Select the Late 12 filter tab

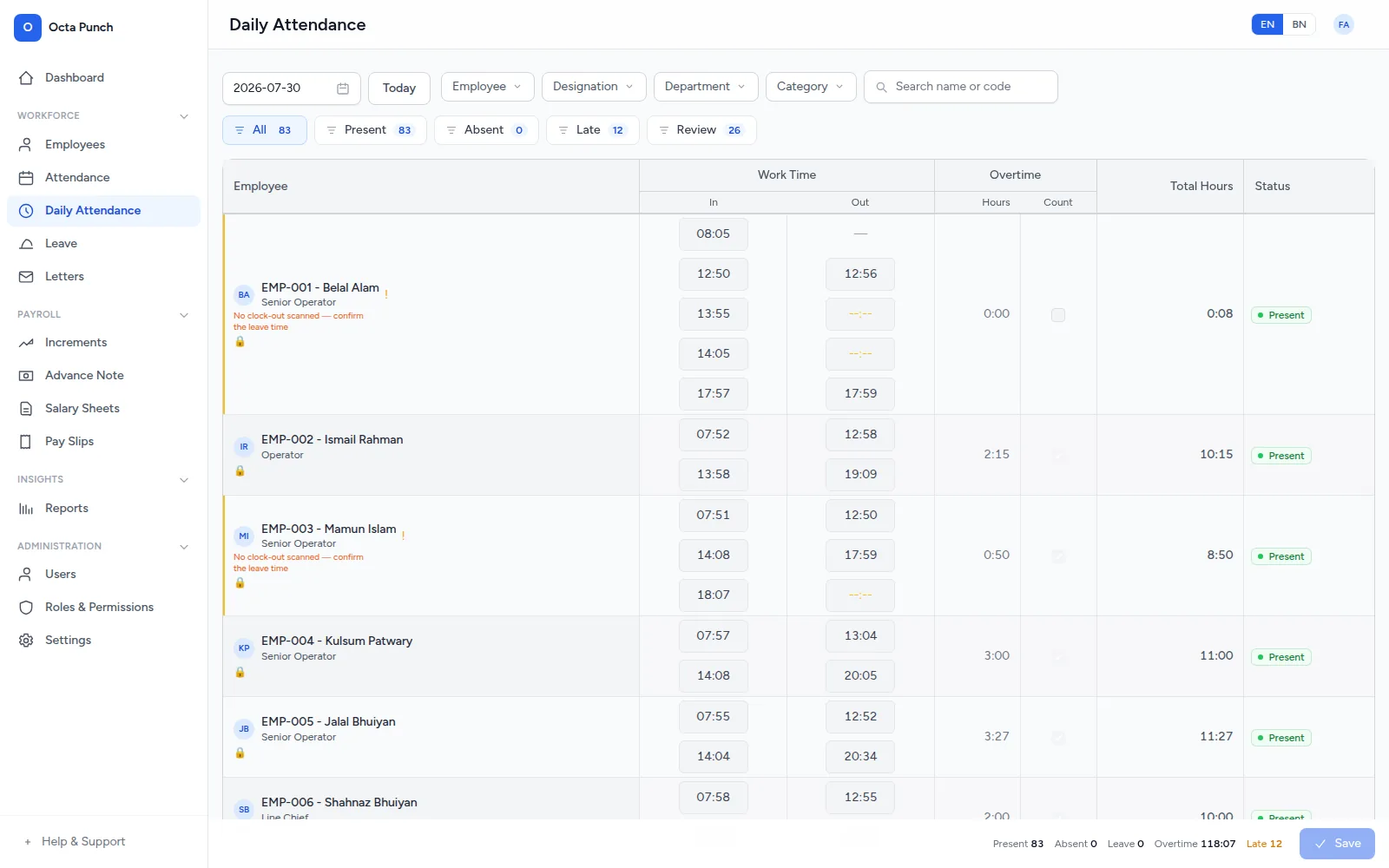click(593, 130)
